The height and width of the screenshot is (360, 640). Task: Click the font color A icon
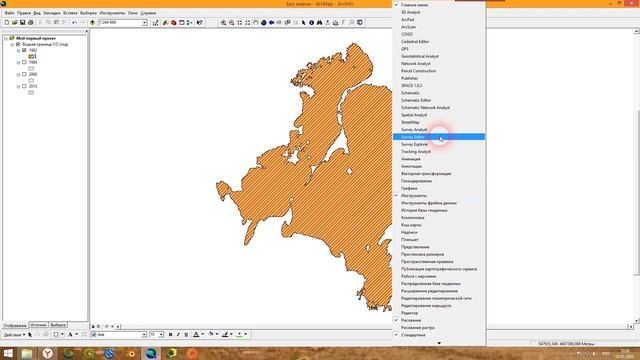196,334
